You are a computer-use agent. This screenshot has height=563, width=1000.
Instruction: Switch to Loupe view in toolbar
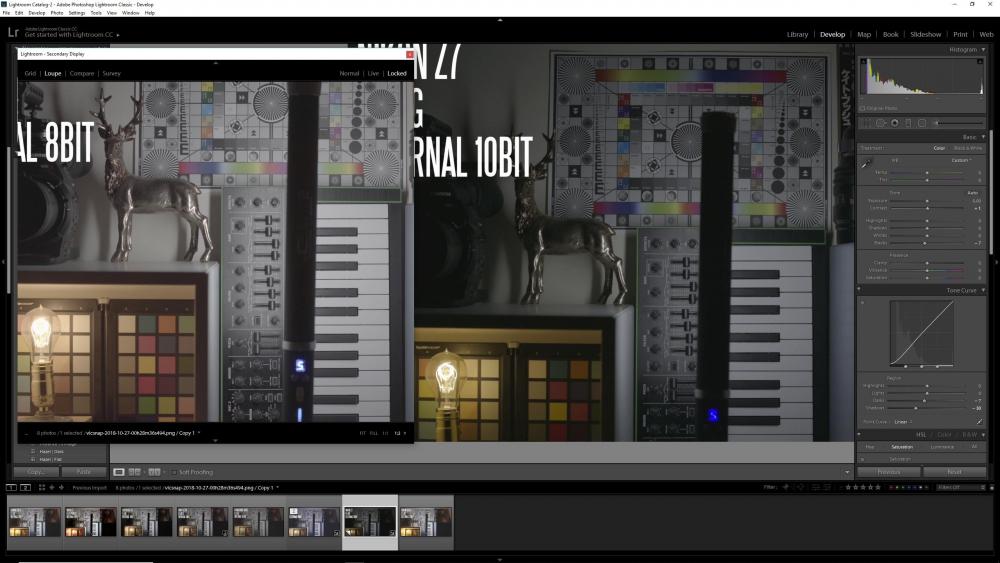[119, 472]
